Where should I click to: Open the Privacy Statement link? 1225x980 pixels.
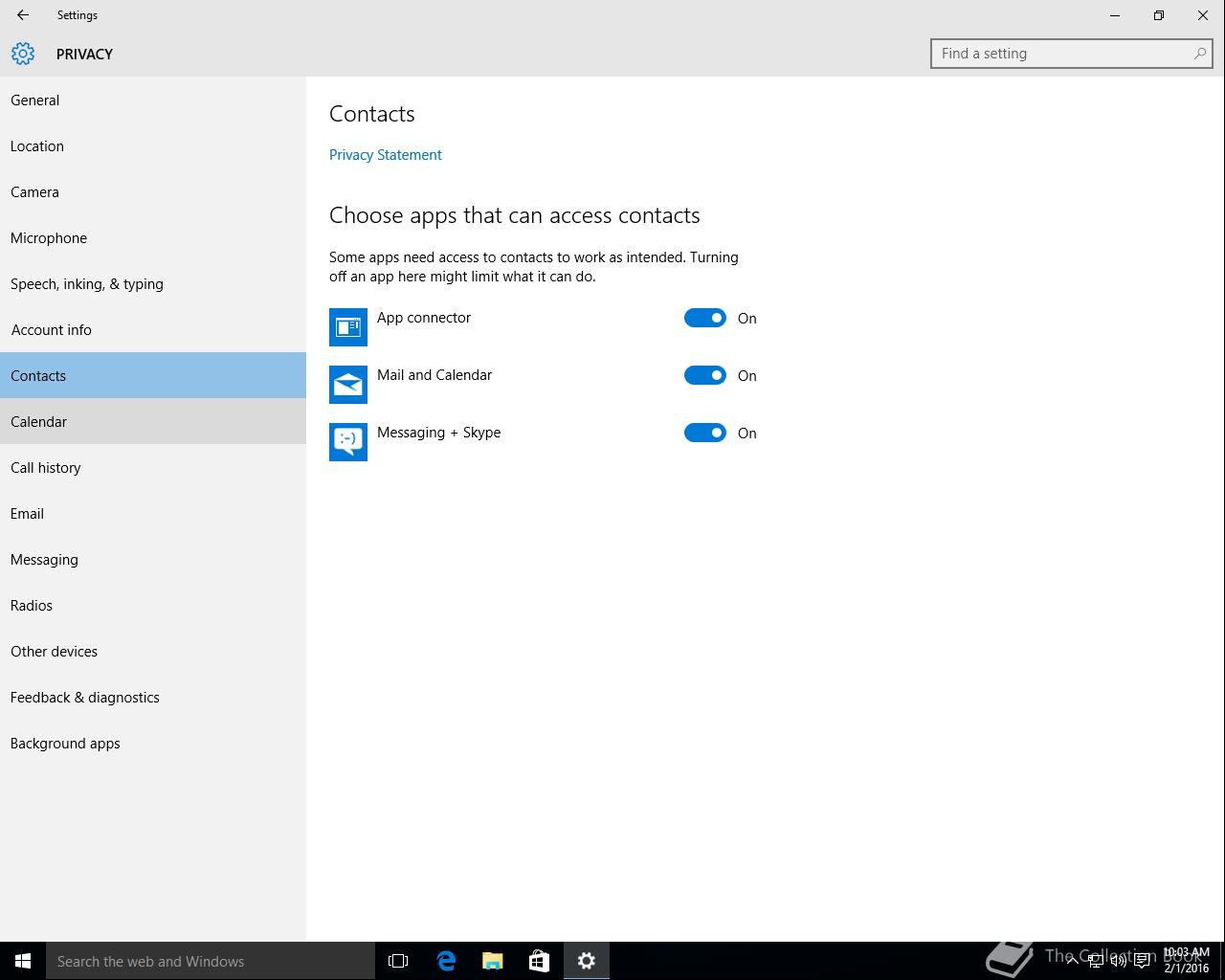coord(386,155)
